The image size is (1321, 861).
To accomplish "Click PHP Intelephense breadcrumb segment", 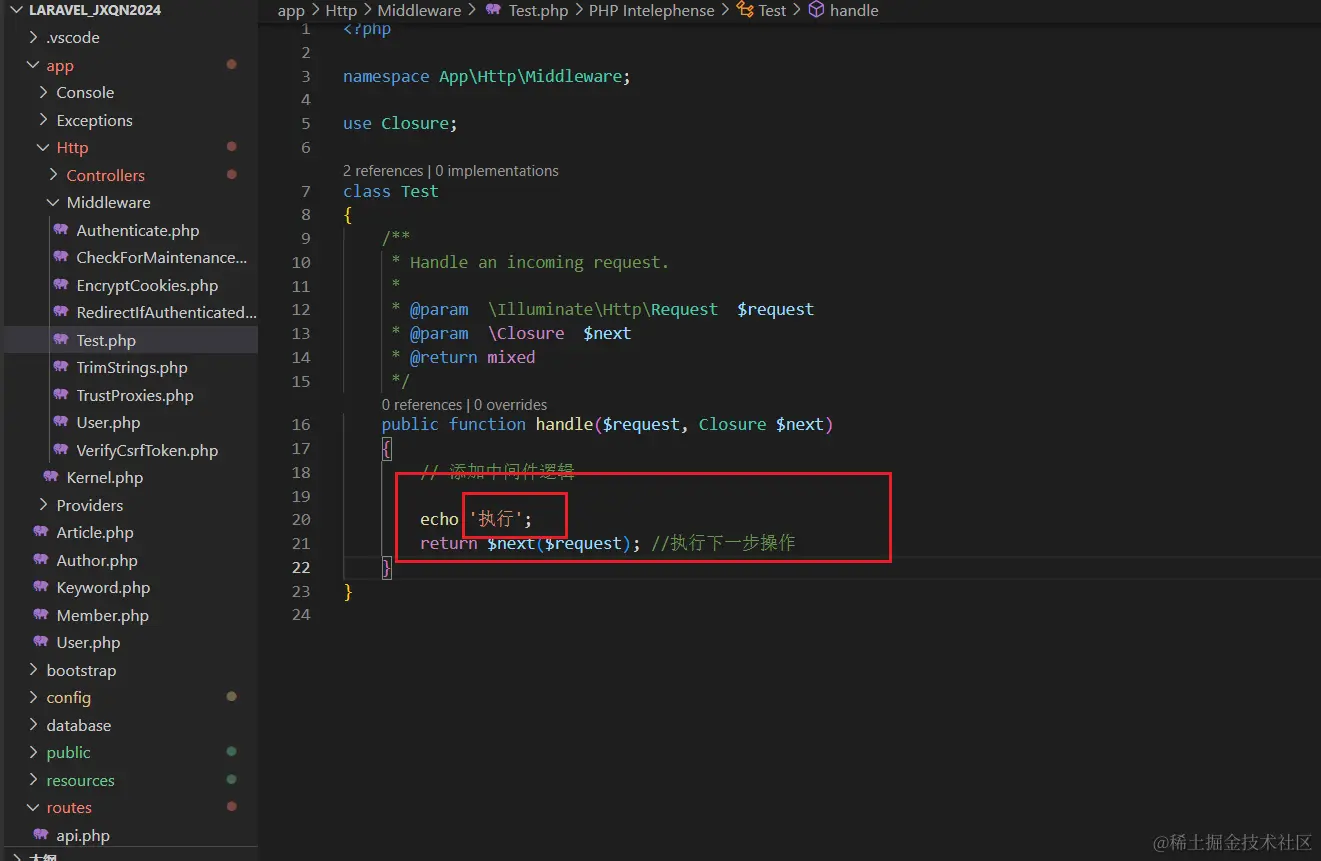I will (x=652, y=10).
